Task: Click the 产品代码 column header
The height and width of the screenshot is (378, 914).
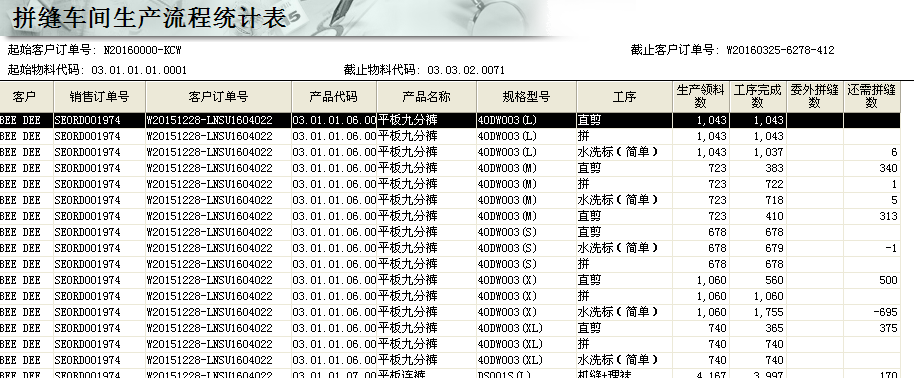Action: coord(334,97)
